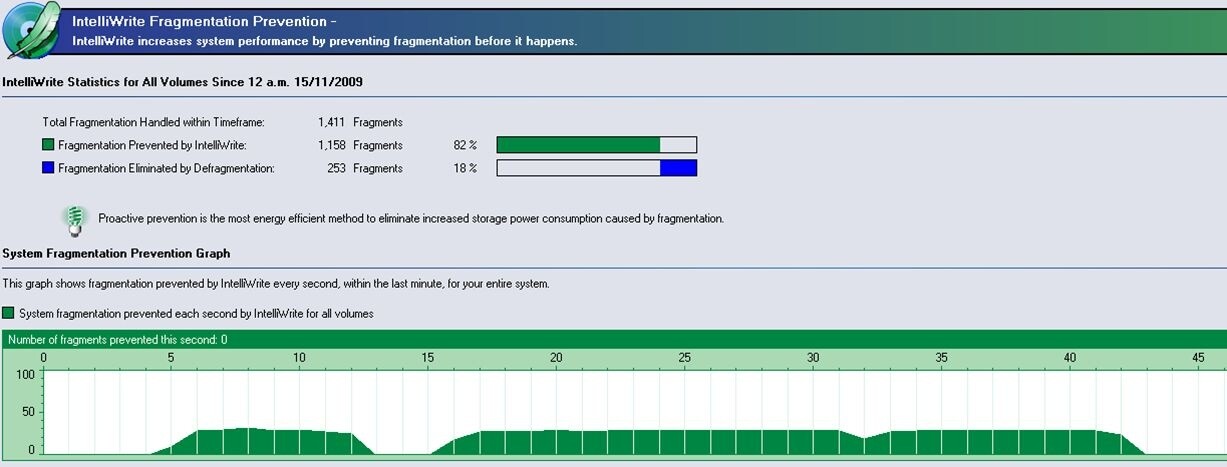Click the IntelliWrite performance description subtitle
Viewport: 1227px width, 467px height.
pyautogui.click(x=325, y=42)
